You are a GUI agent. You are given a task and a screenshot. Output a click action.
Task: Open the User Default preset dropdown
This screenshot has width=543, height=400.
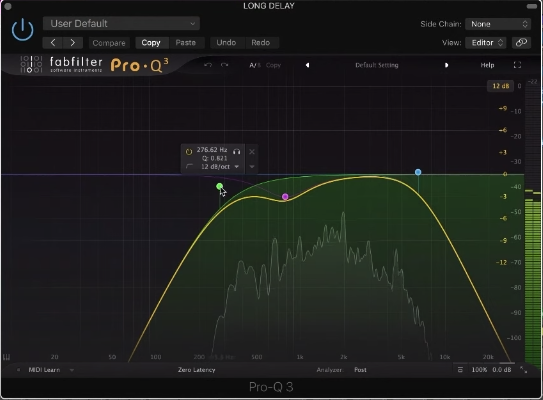click(x=121, y=24)
